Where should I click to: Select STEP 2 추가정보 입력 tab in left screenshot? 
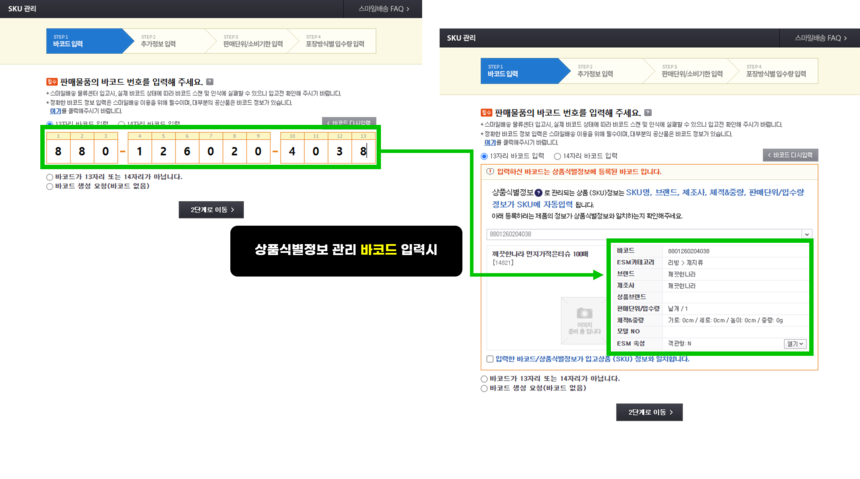coord(170,41)
